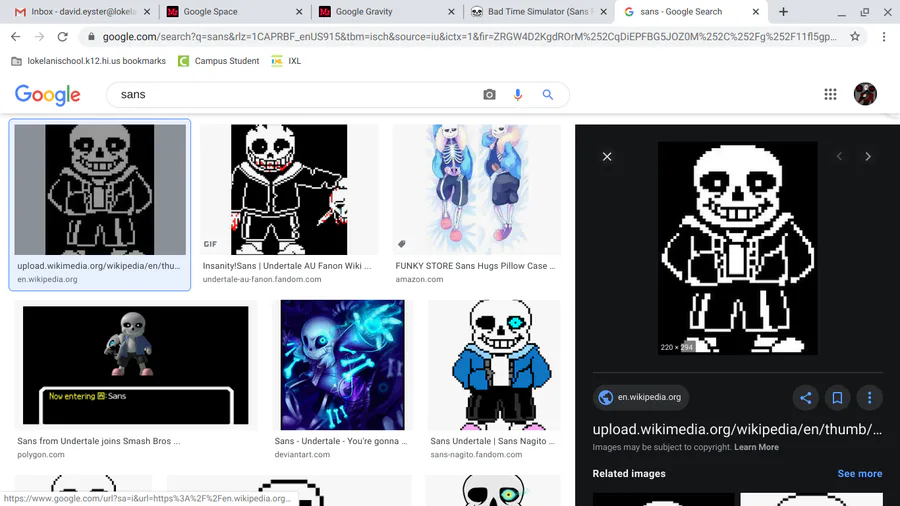
Task: Open the Chrome three-dot menu
Action: [884, 37]
